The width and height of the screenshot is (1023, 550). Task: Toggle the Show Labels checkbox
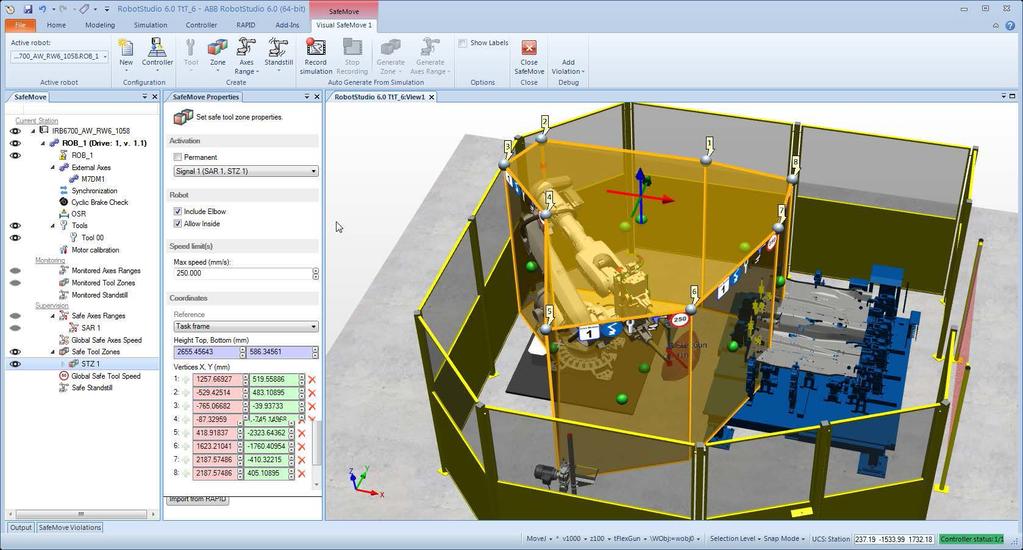click(x=463, y=43)
